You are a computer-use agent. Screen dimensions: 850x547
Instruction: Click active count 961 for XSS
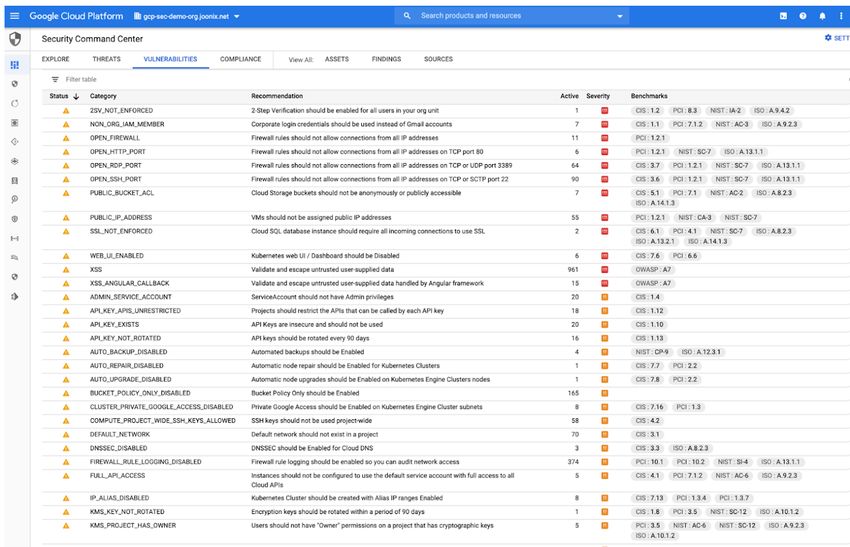(573, 269)
